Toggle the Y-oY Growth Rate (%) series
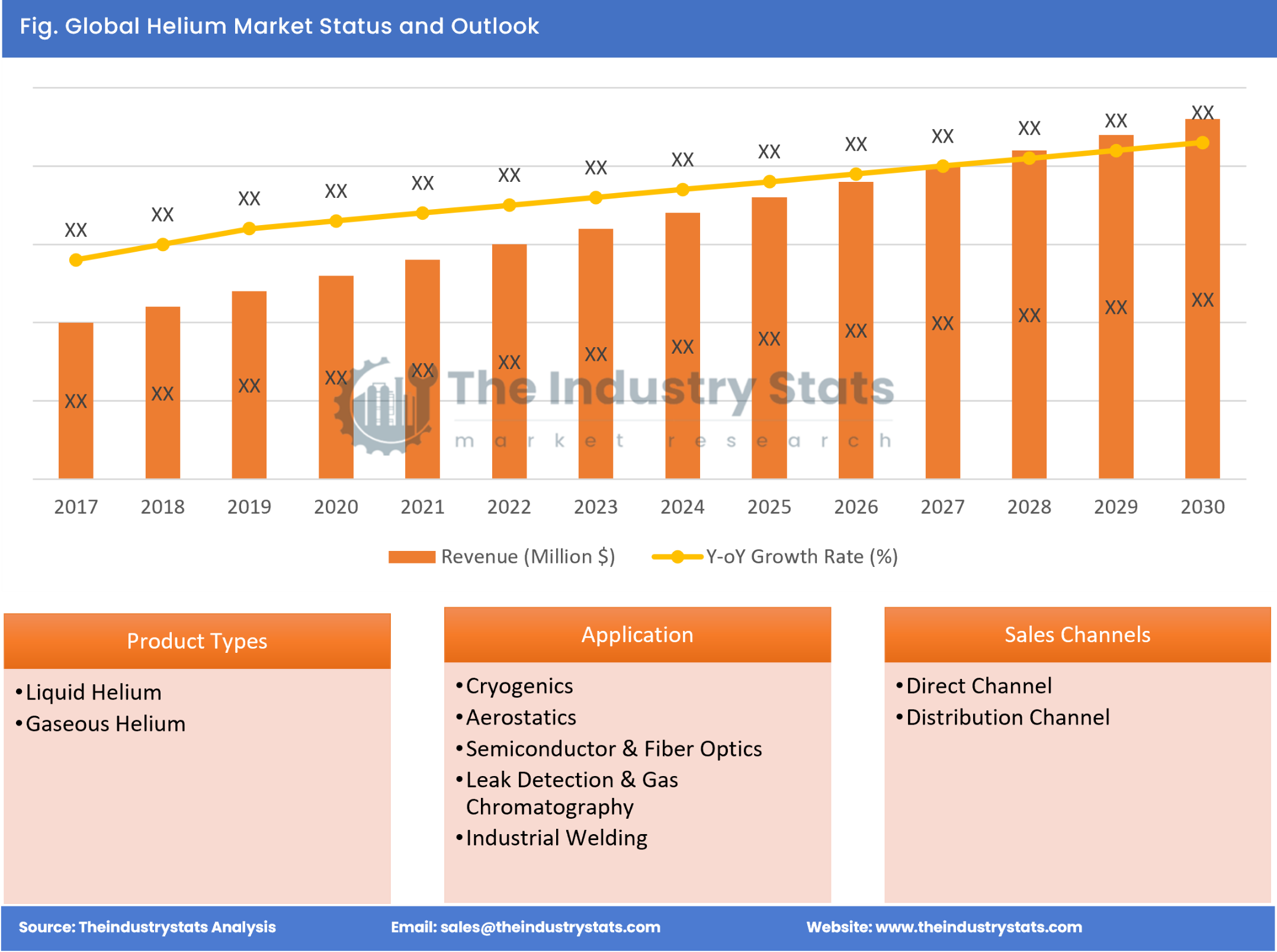 (x=800, y=557)
